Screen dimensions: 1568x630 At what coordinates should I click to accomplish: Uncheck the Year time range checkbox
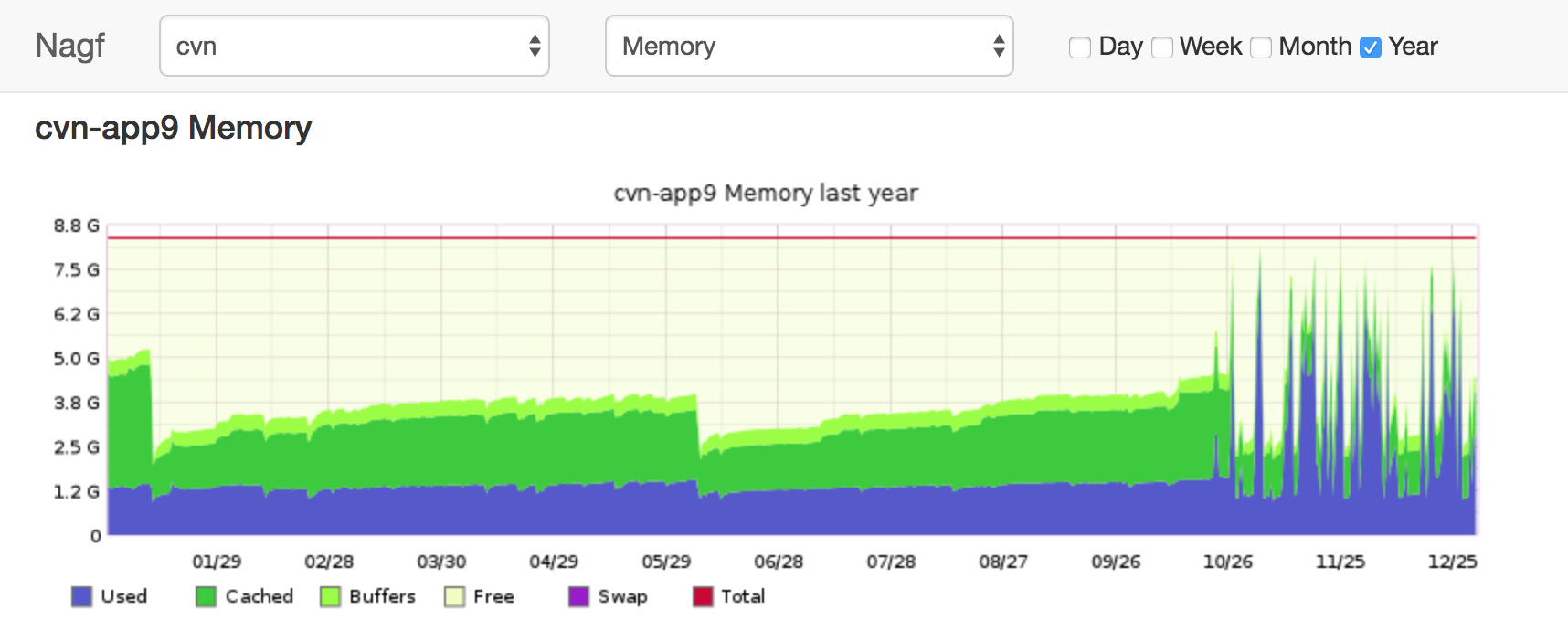click(x=1371, y=46)
